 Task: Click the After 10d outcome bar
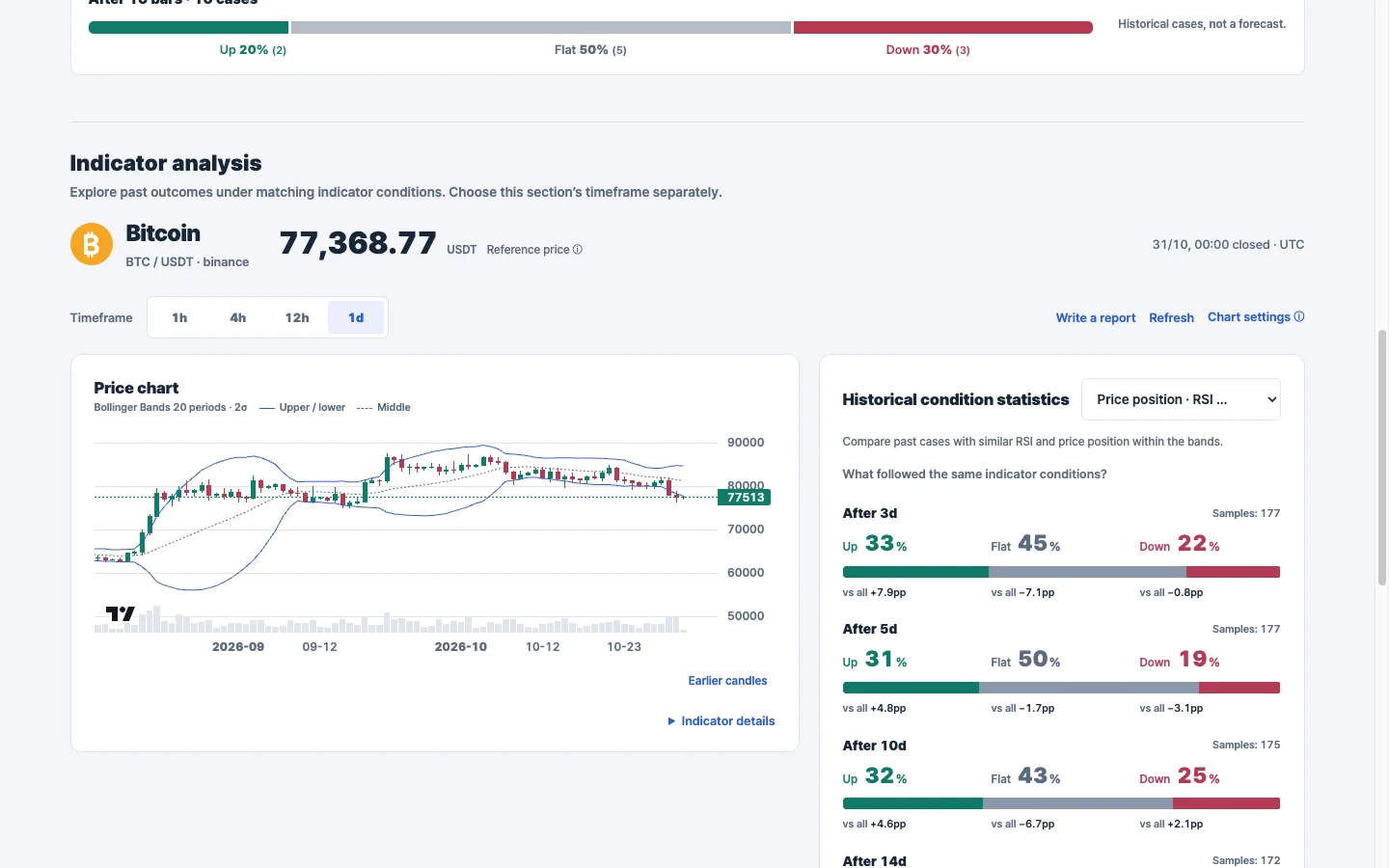(x=1061, y=803)
